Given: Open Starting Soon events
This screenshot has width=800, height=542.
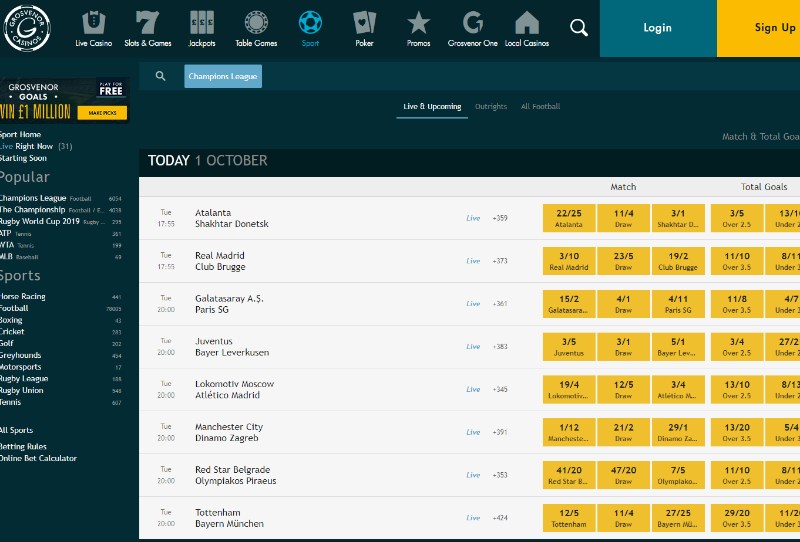Looking at the screenshot, I should coord(23,158).
